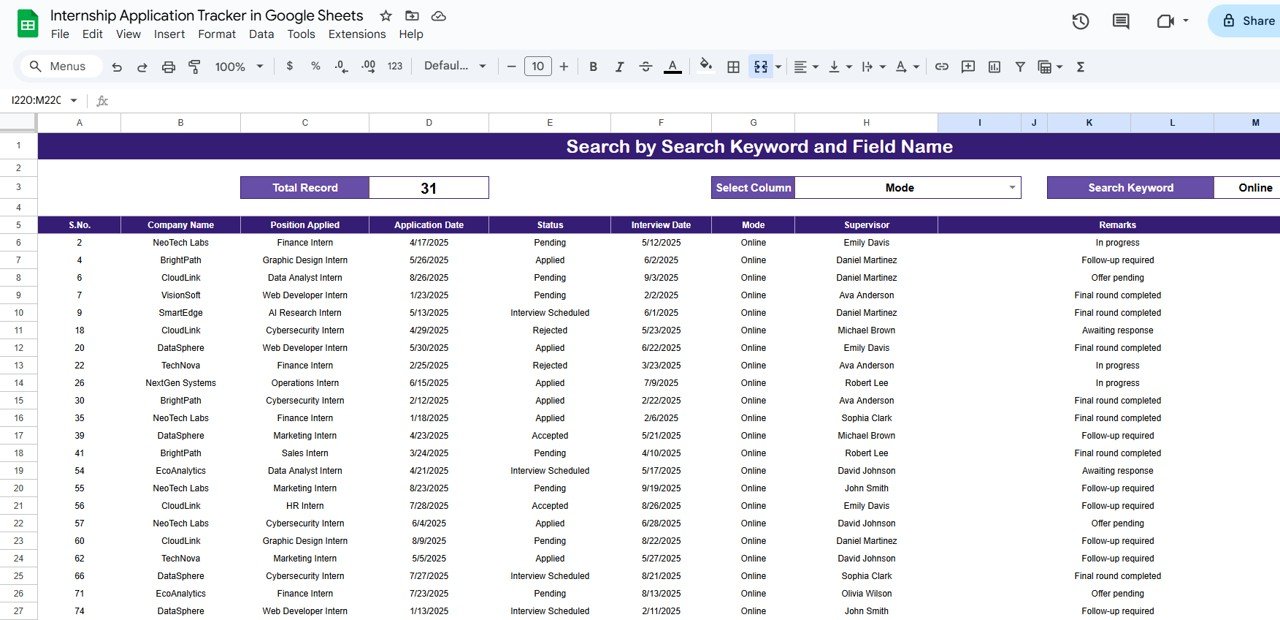
Task: Open the fill color picker
Action: point(706,67)
